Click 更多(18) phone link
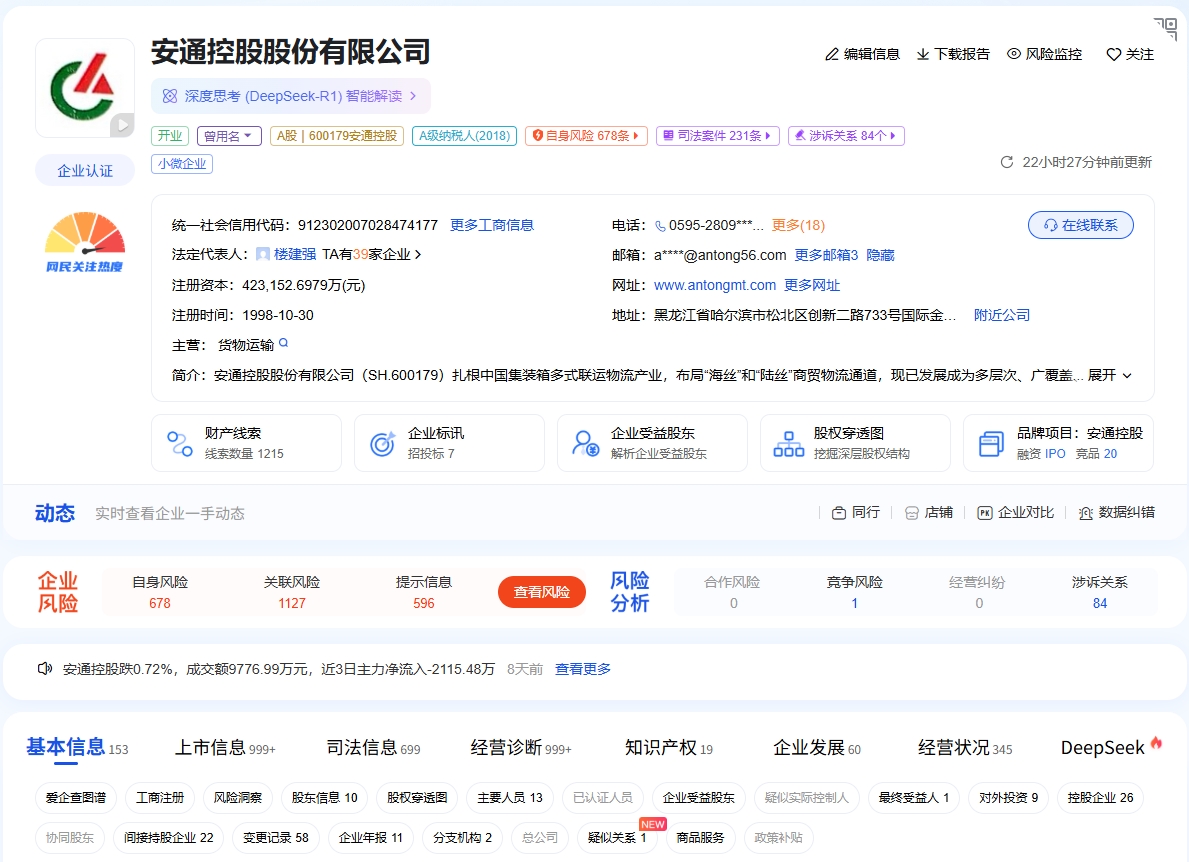The image size is (1189, 862). point(798,225)
